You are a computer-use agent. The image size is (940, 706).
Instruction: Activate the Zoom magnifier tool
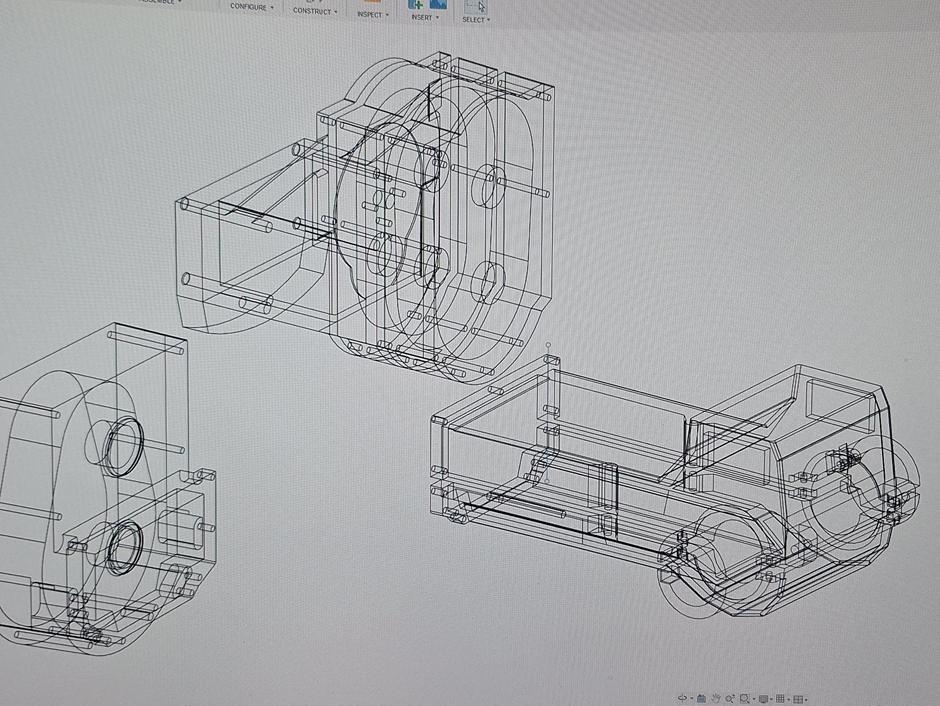[x=730, y=698]
